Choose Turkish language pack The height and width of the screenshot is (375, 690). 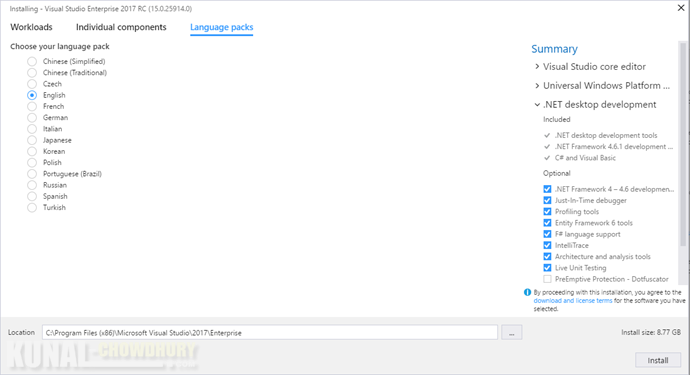[32, 207]
